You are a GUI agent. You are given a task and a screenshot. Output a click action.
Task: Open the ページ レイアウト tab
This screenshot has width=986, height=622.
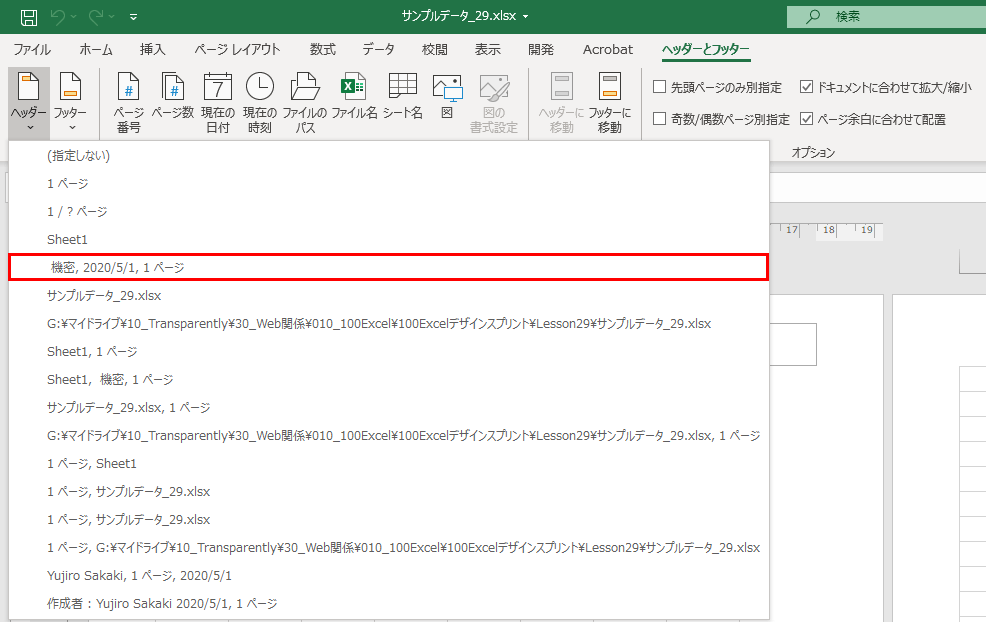[x=237, y=50]
